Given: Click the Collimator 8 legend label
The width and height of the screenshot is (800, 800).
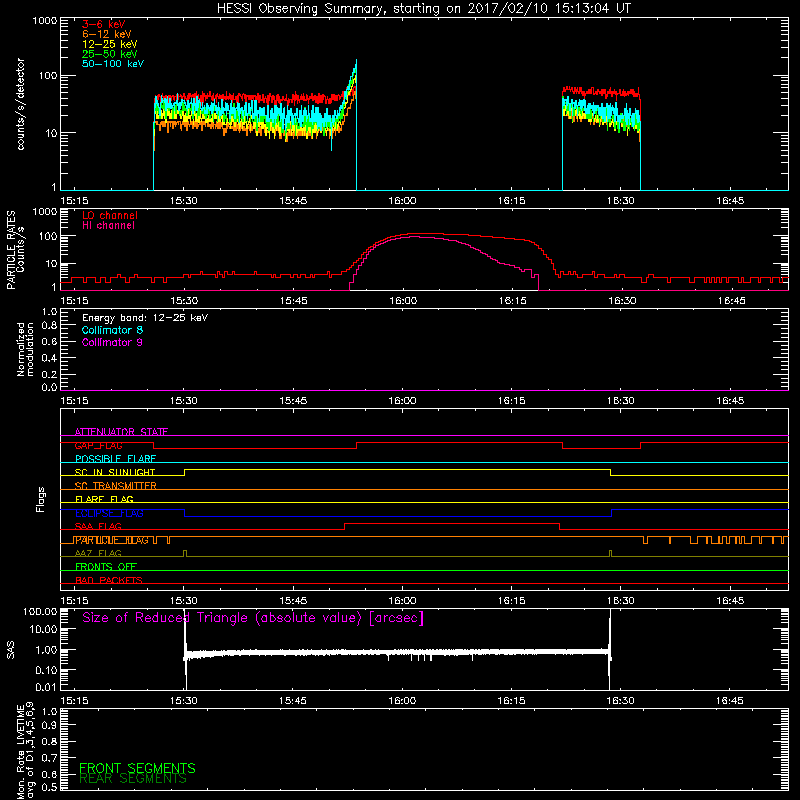Looking at the screenshot, I should click(x=112, y=330).
